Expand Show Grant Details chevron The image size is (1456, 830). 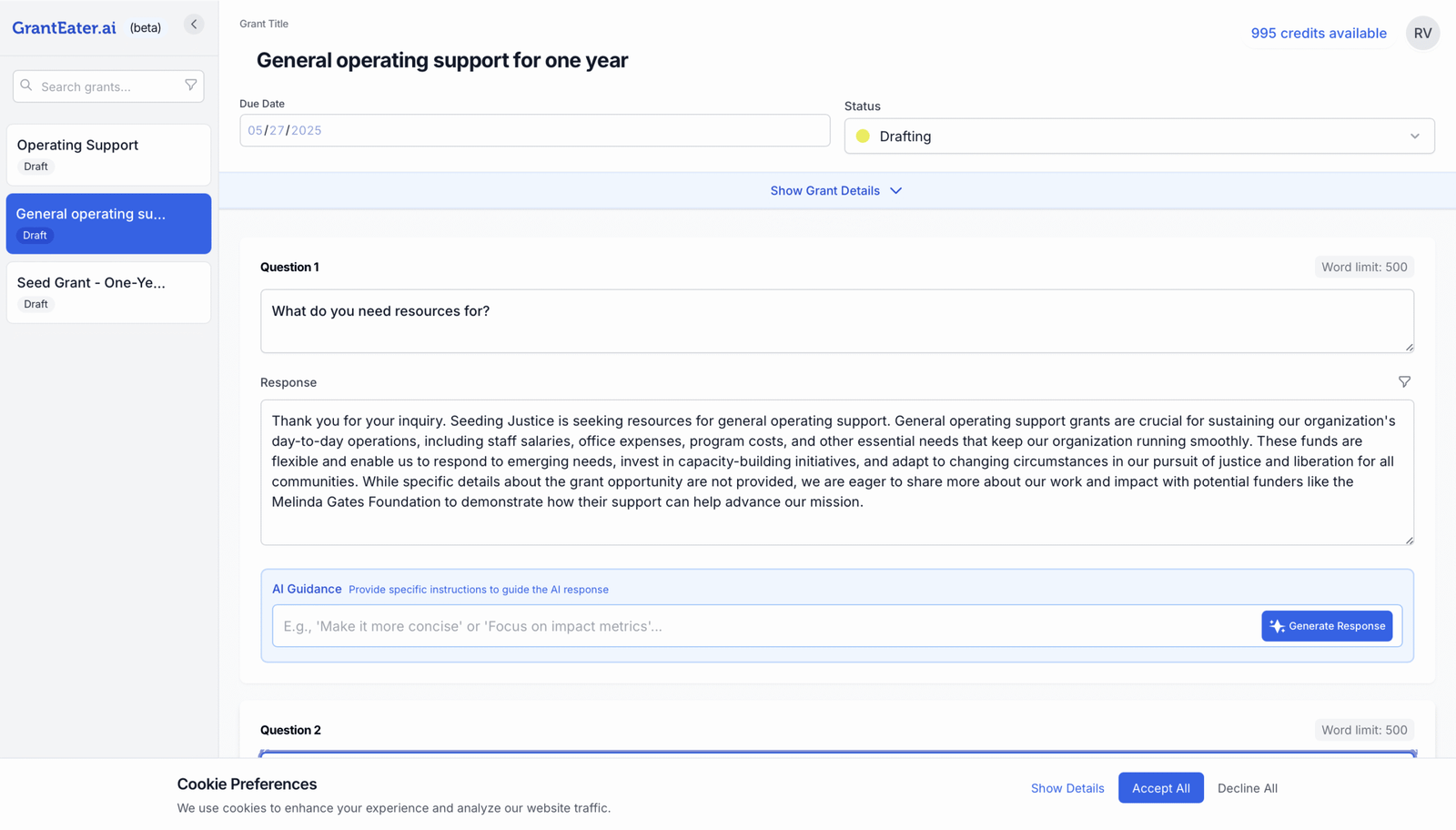click(x=896, y=191)
